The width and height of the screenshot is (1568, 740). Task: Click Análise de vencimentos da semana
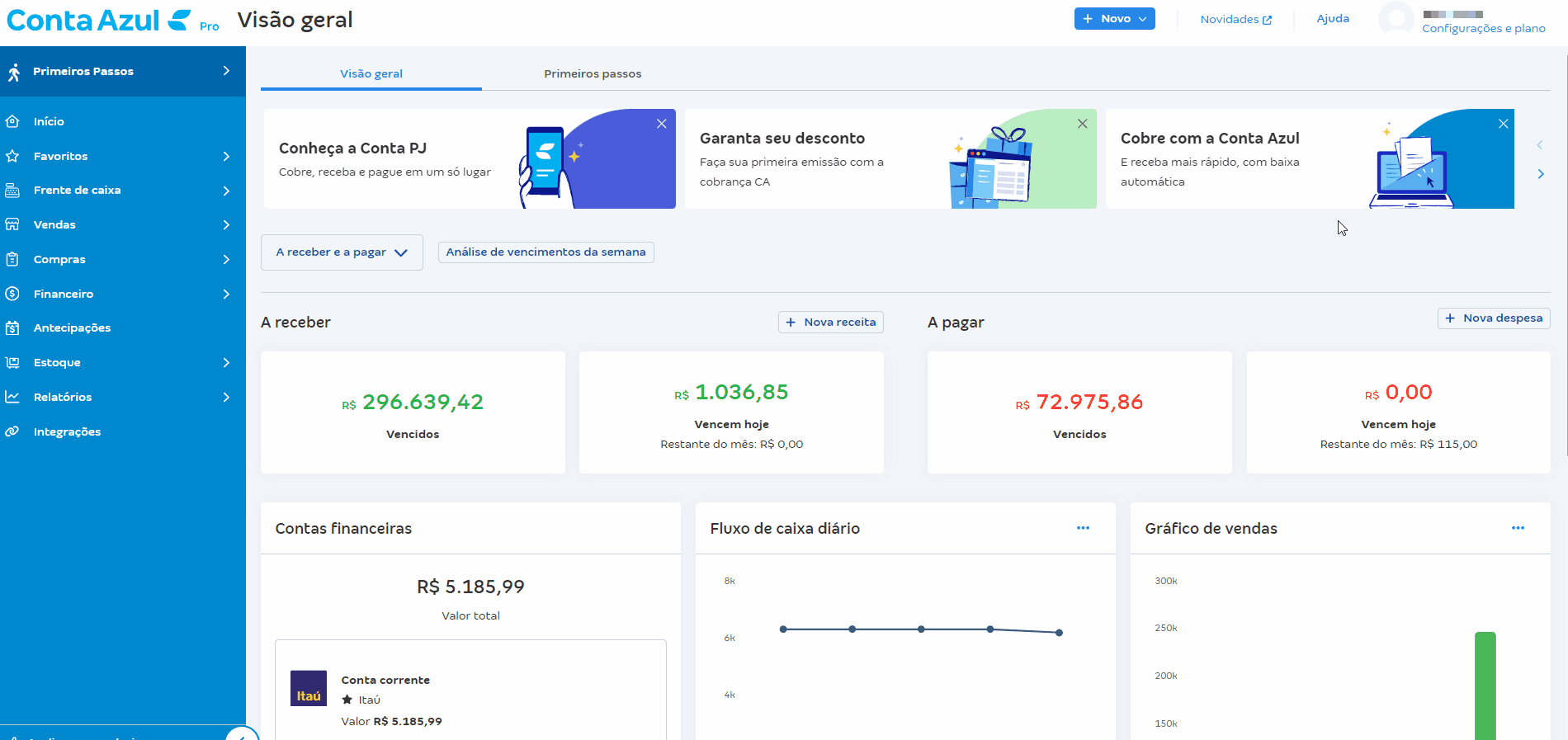coord(546,252)
